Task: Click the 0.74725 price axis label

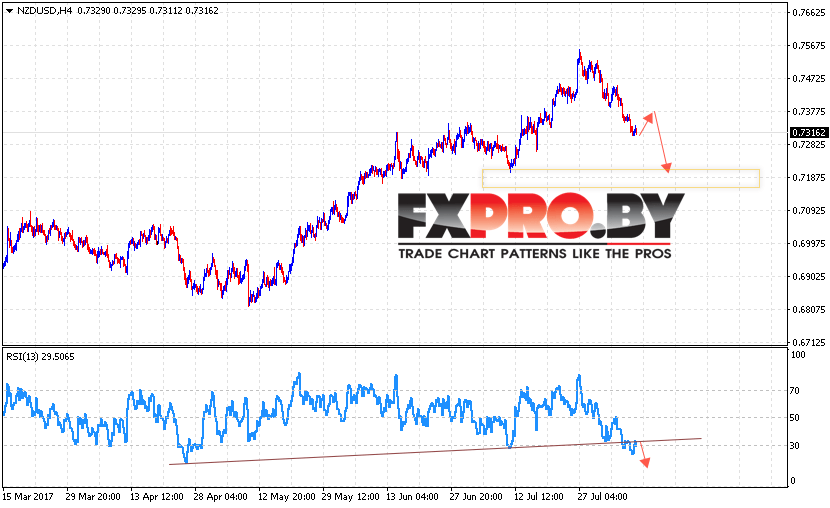Action: (808, 78)
